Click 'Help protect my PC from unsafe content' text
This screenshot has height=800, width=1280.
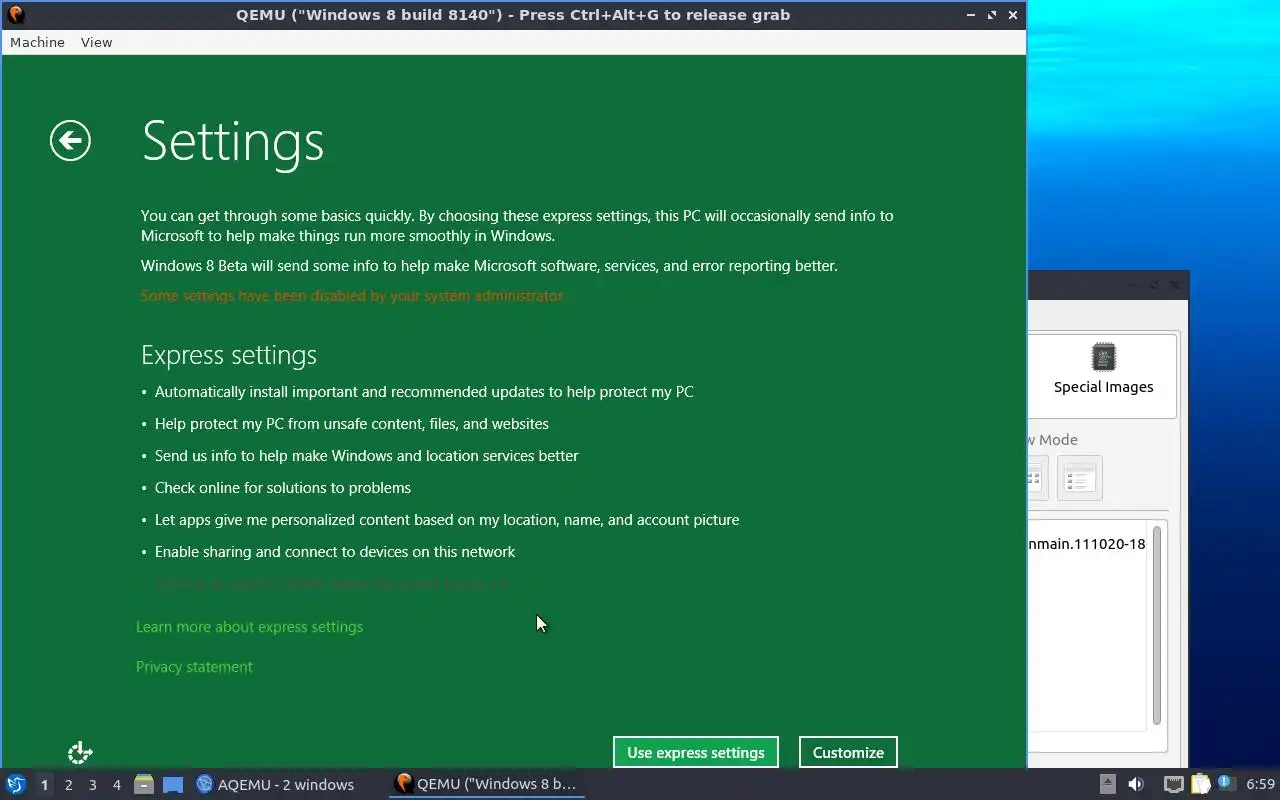coord(352,424)
